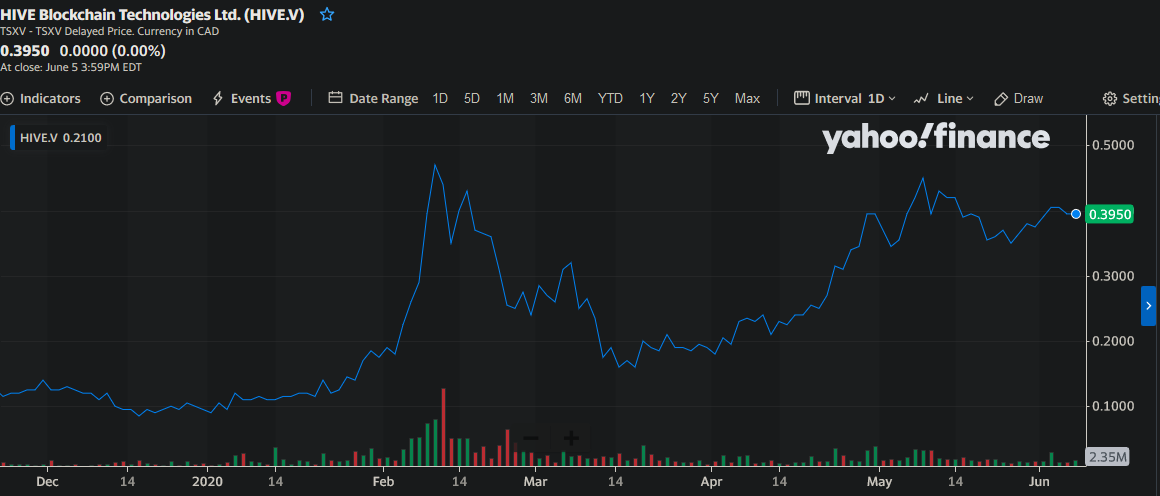Toggle Events on the chart
This screenshot has width=1160, height=496.
tap(251, 98)
